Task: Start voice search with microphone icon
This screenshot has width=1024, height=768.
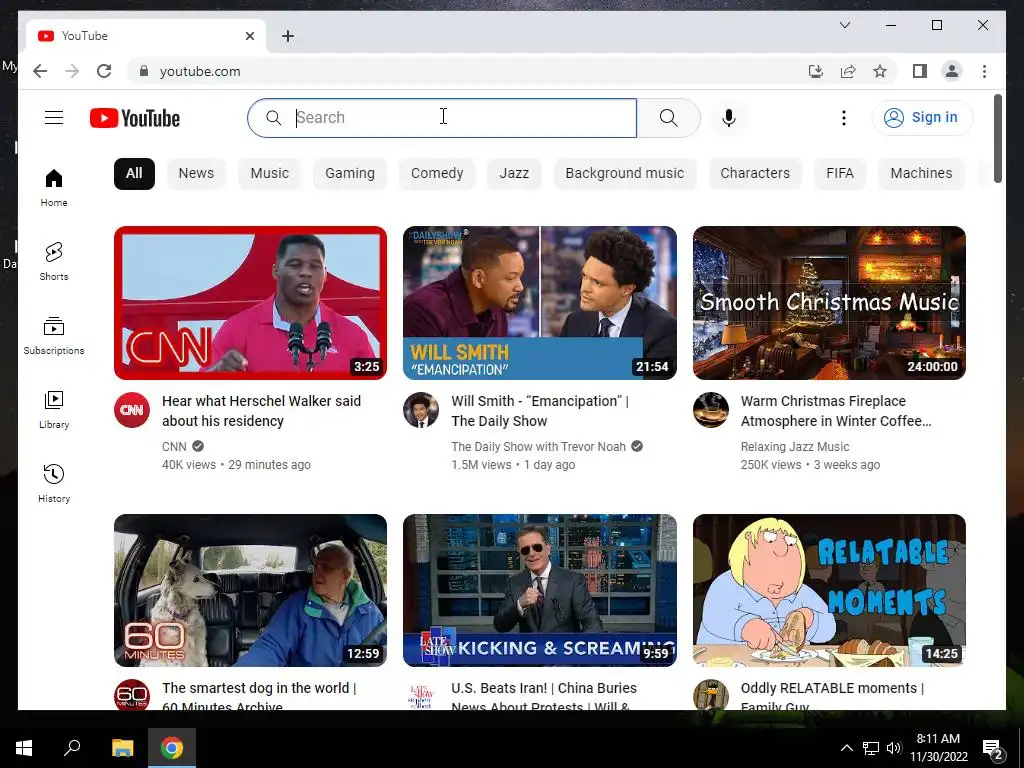Action: pyautogui.click(x=729, y=118)
